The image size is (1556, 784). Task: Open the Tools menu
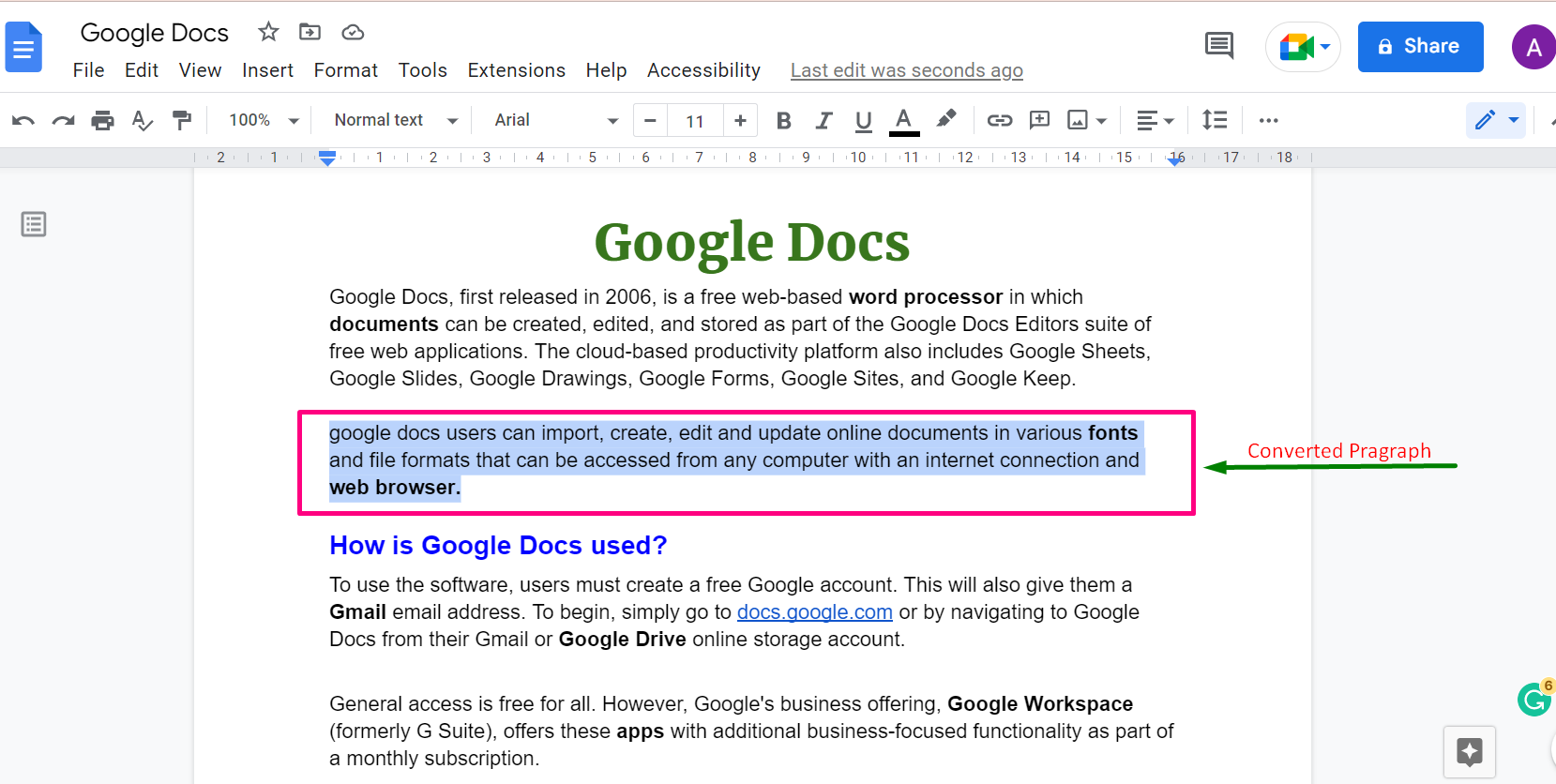[422, 70]
